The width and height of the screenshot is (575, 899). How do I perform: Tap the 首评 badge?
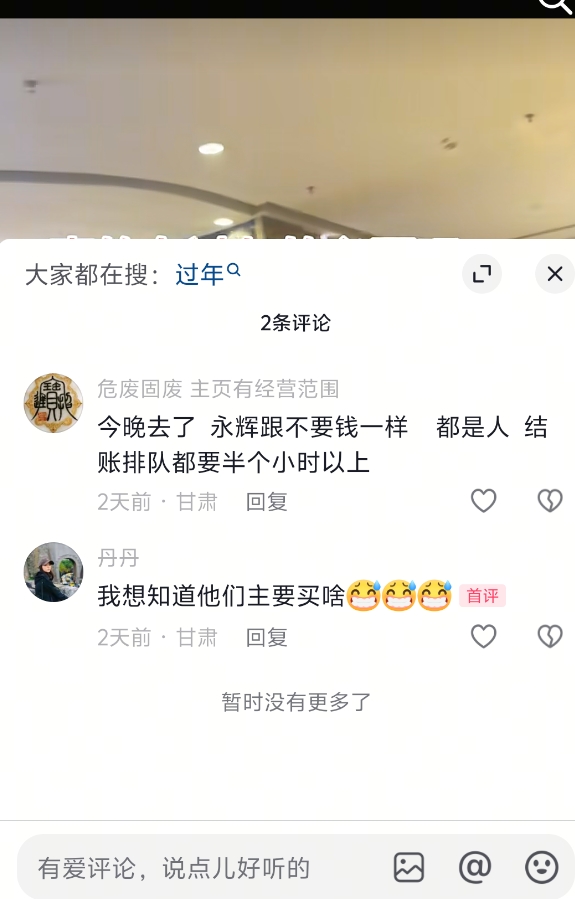click(x=482, y=596)
